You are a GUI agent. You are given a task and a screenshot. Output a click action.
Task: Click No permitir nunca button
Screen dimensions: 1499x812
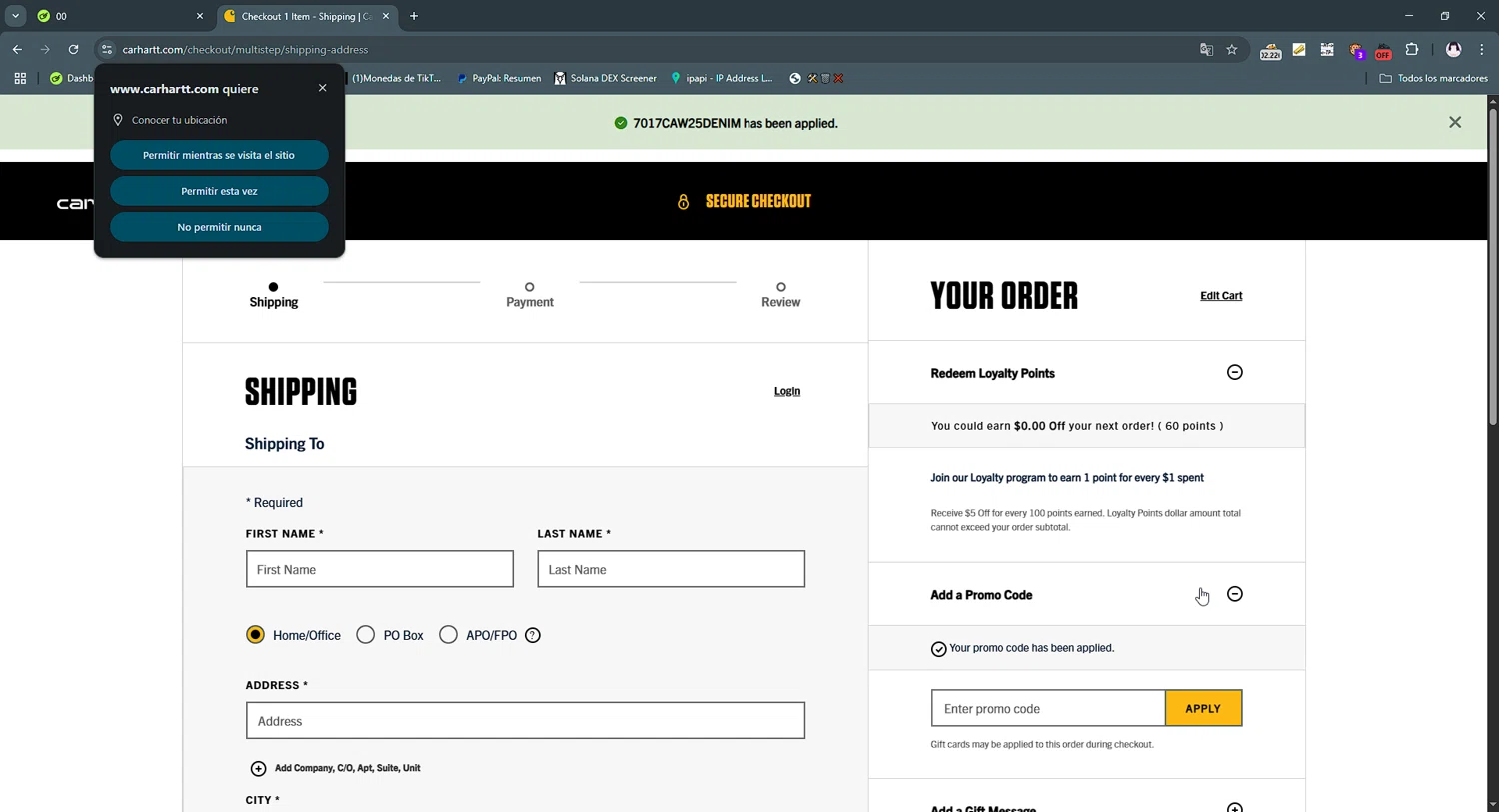(219, 227)
